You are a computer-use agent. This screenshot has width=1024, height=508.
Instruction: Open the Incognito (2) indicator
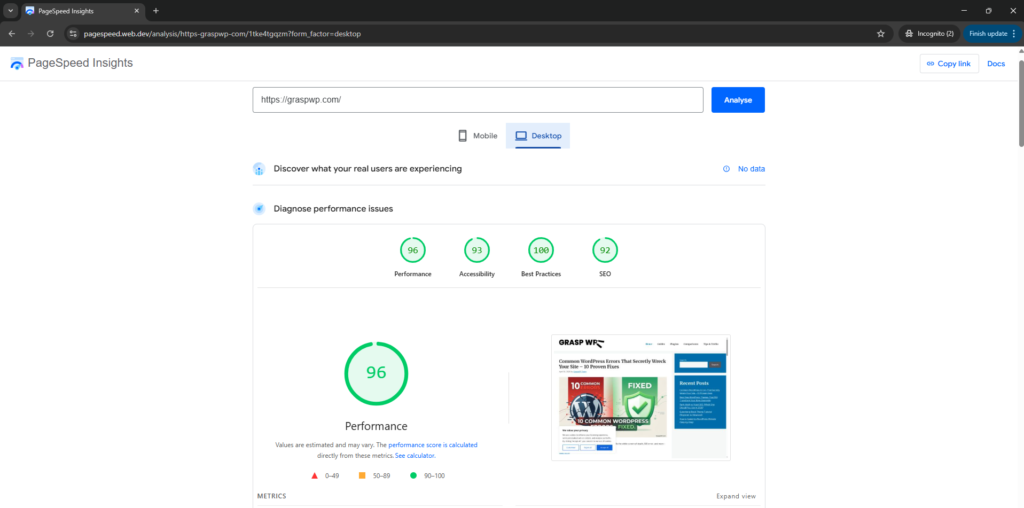929,33
